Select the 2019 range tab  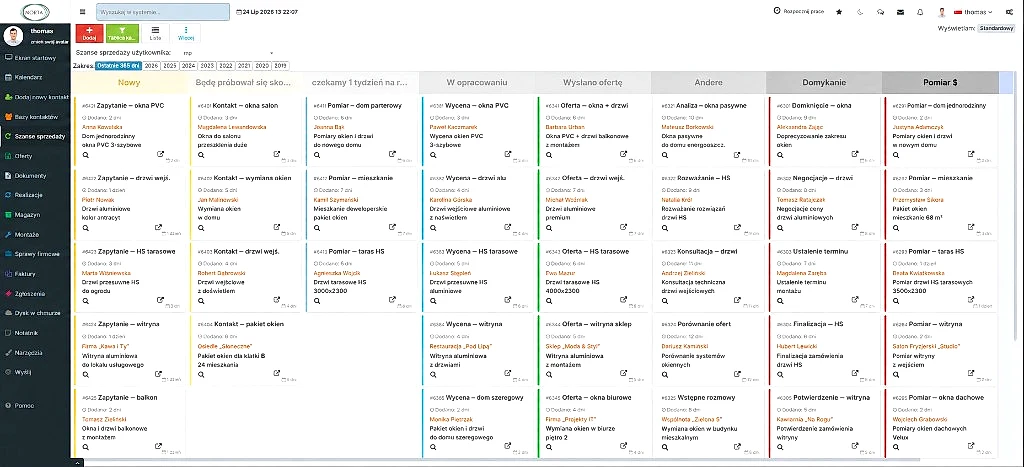(x=281, y=66)
